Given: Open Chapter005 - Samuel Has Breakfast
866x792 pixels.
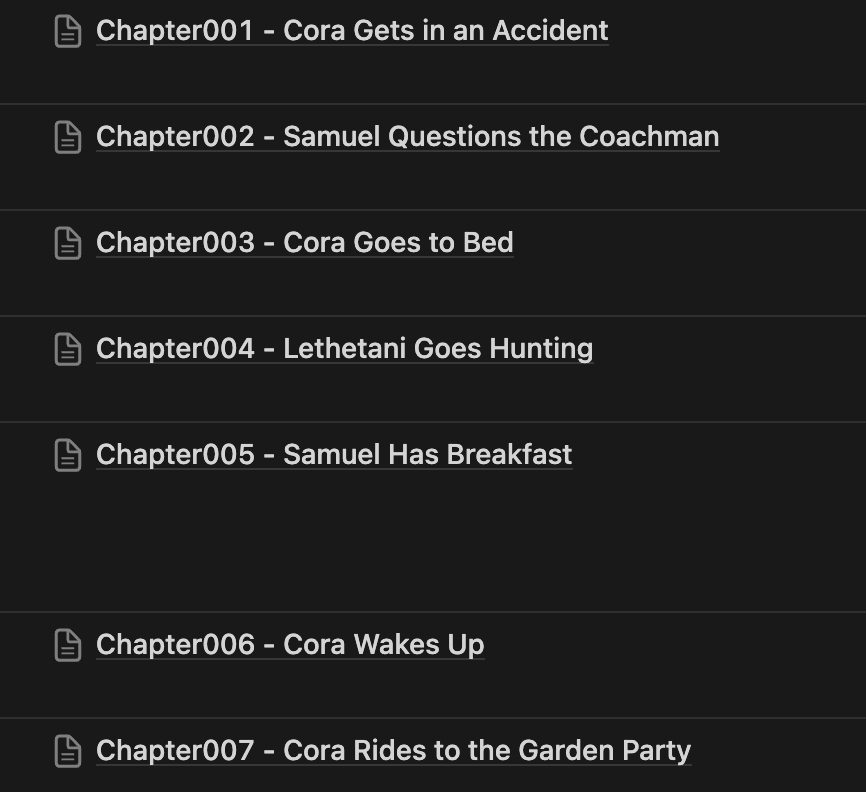Looking at the screenshot, I should point(334,455).
